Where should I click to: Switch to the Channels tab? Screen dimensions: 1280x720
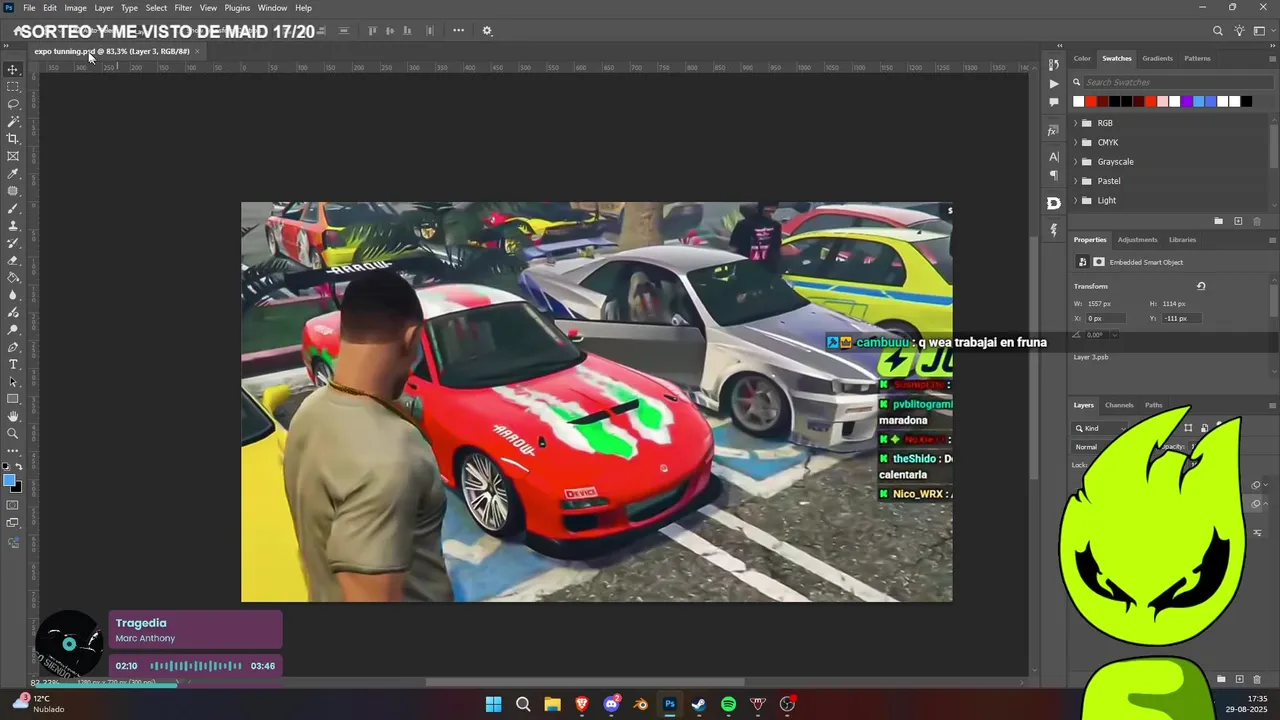tap(1119, 405)
